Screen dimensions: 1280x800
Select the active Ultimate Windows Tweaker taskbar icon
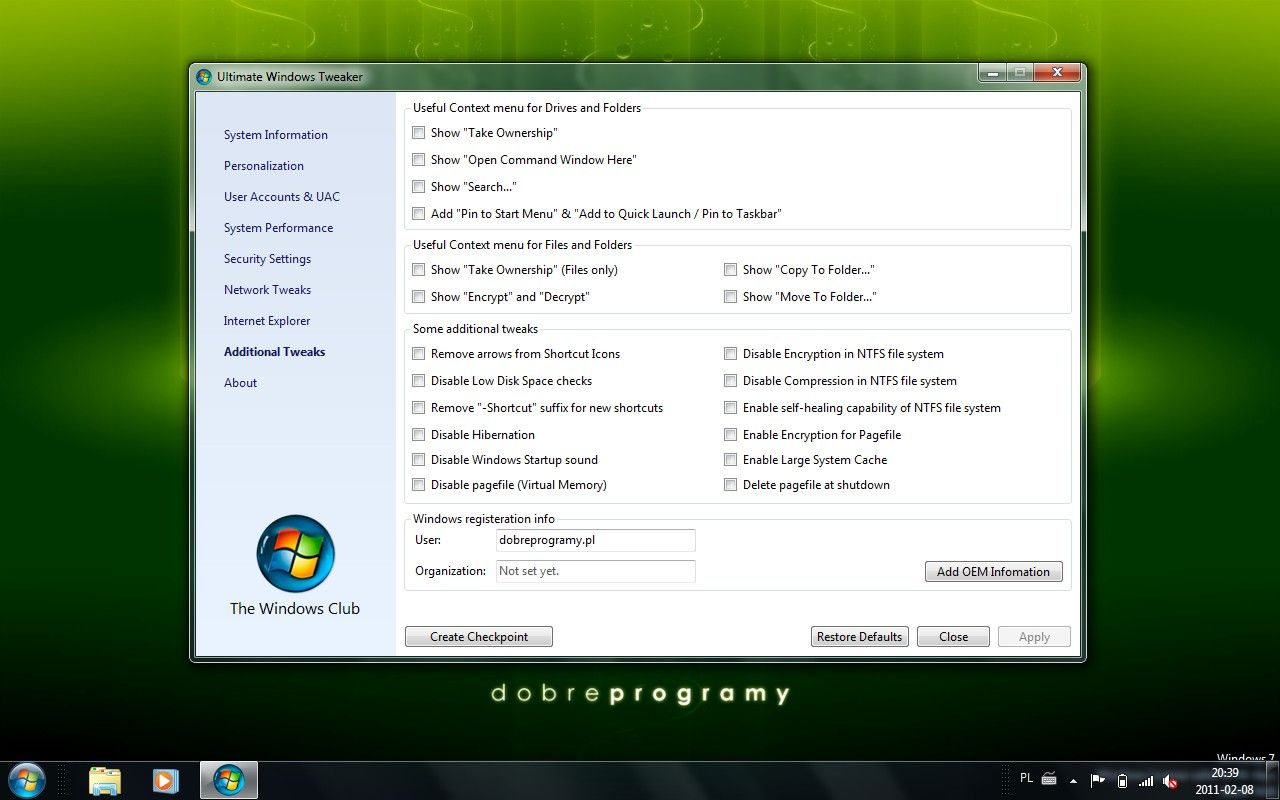click(x=228, y=779)
